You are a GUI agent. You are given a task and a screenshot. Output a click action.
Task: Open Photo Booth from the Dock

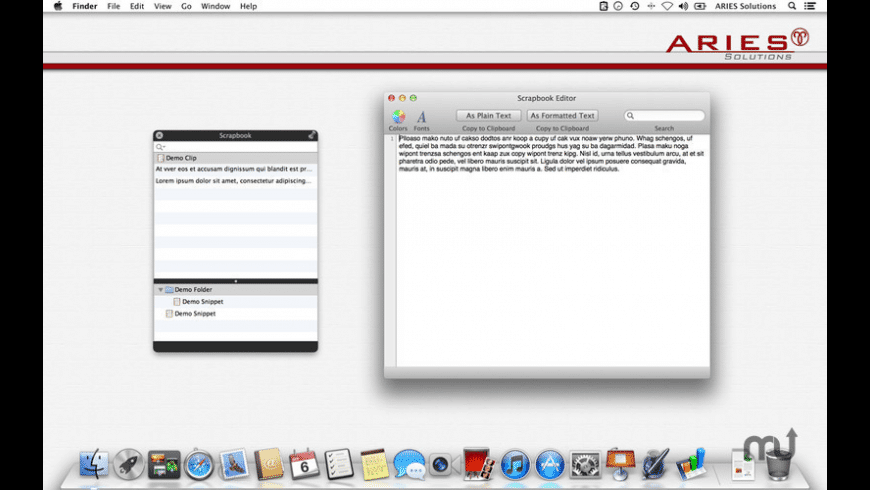[x=478, y=463]
